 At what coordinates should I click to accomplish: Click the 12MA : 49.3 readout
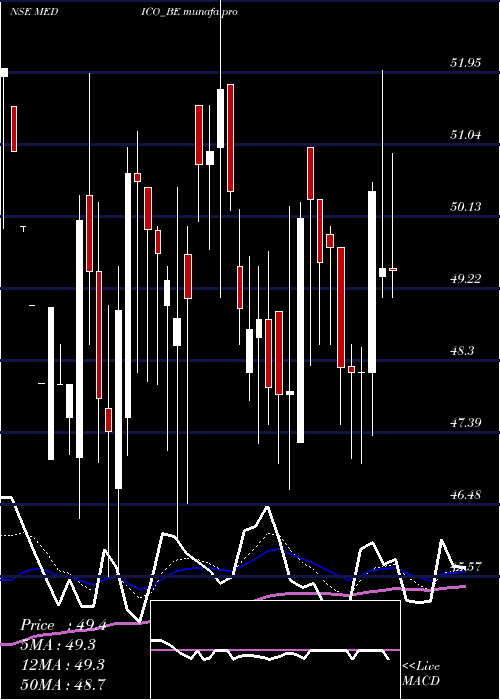[x=63, y=664]
